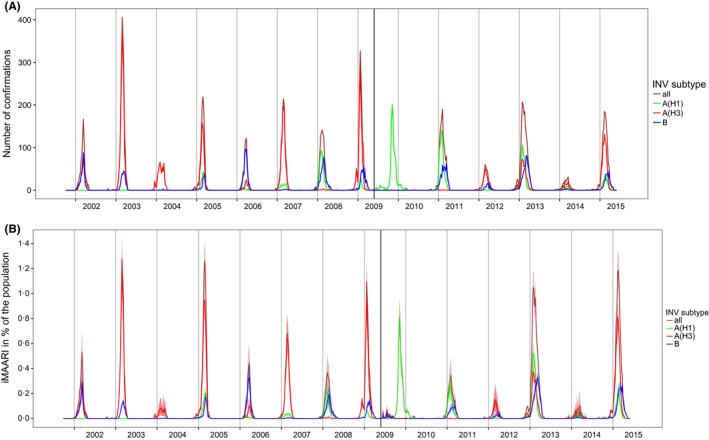Click the 0·2 tick label in panel B
Screen dimensions: 709x440
click(x=23, y=393)
